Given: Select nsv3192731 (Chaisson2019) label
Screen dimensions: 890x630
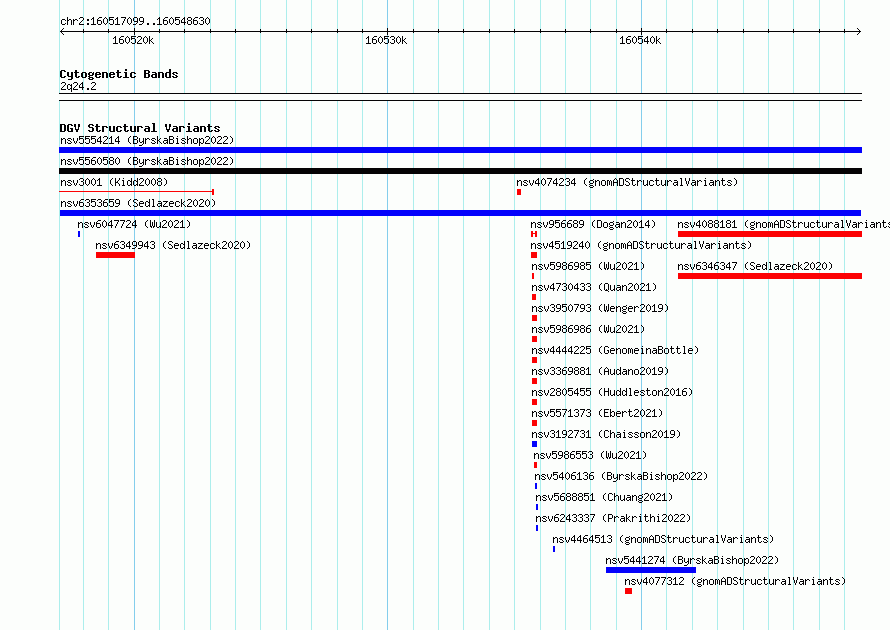Looking at the screenshot, I should click(606, 434).
